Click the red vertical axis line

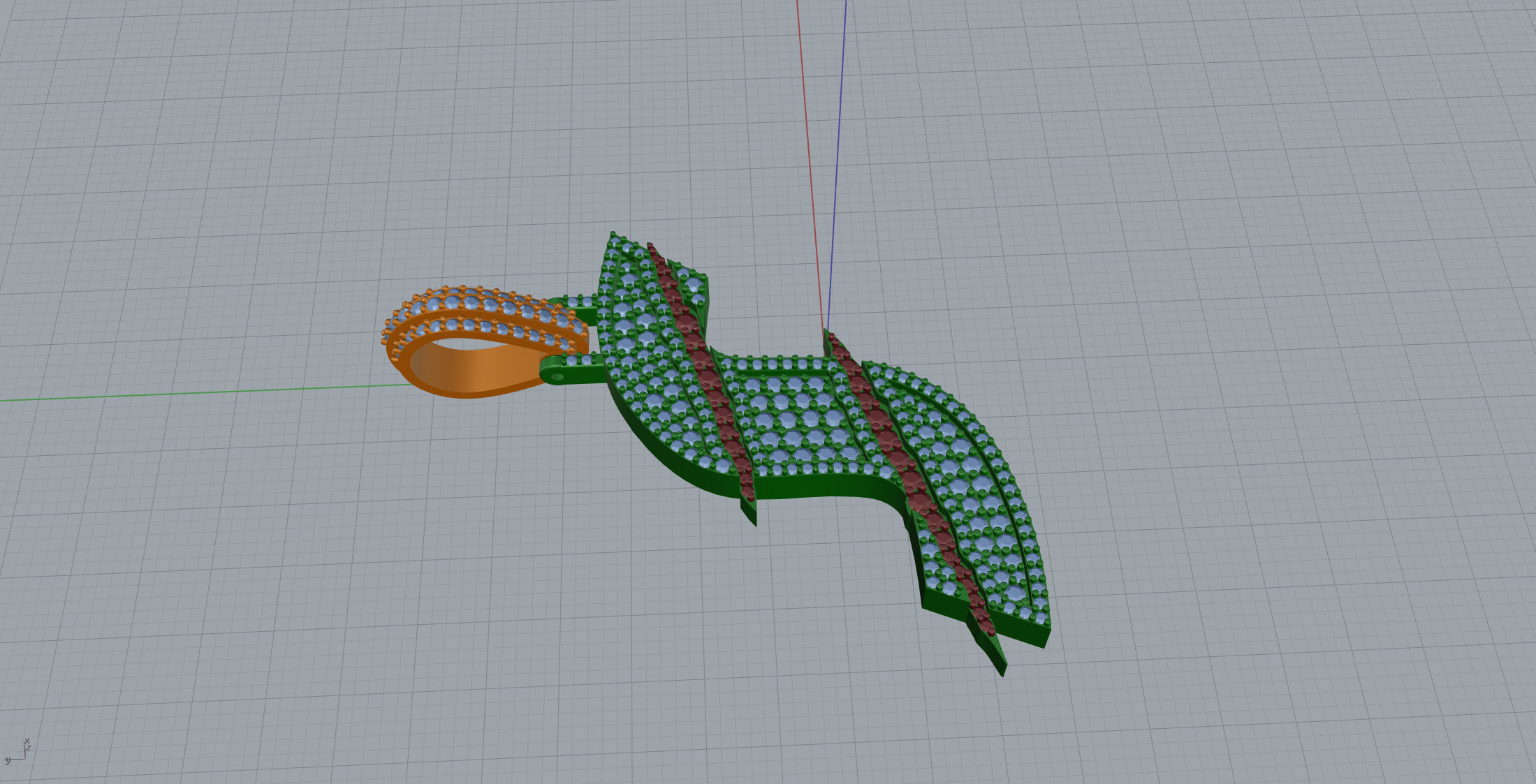(x=810, y=164)
